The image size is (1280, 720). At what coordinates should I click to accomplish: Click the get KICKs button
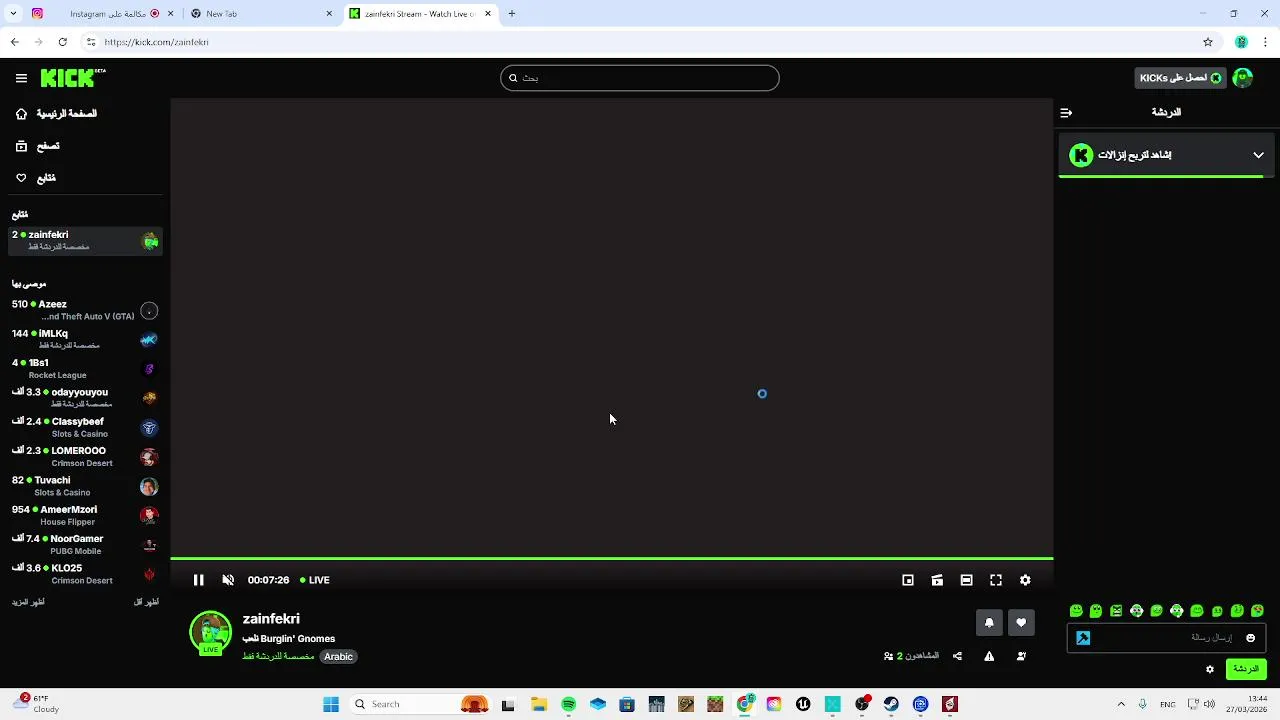1180,78
